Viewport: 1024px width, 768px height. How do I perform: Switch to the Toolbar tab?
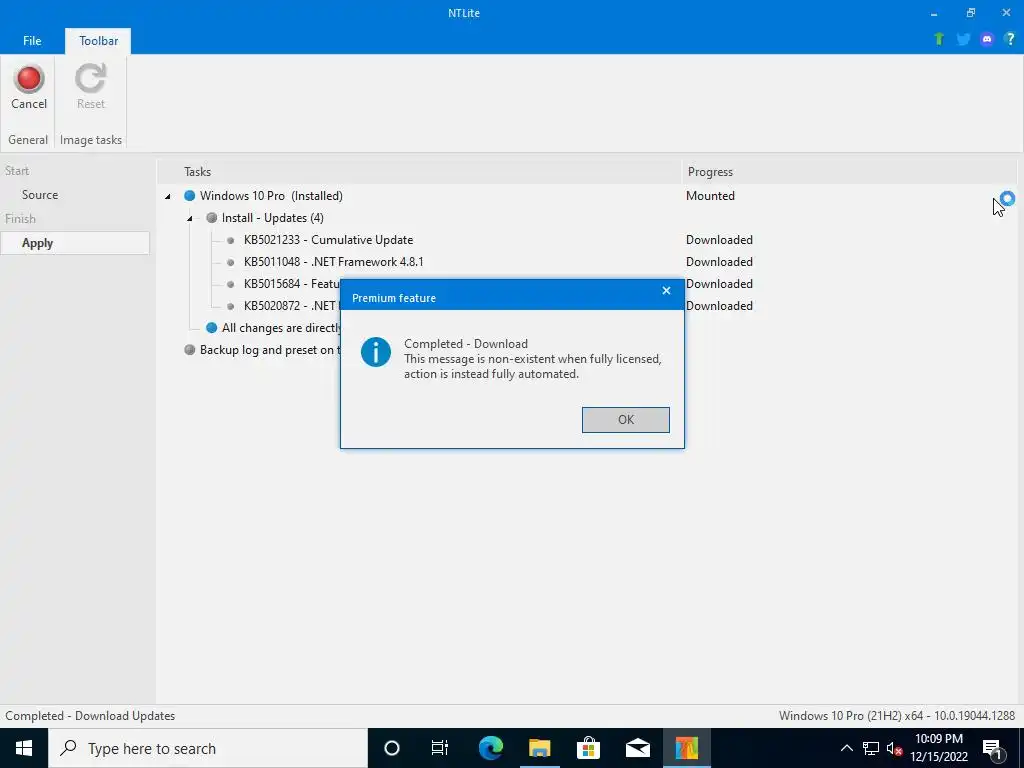click(x=99, y=40)
